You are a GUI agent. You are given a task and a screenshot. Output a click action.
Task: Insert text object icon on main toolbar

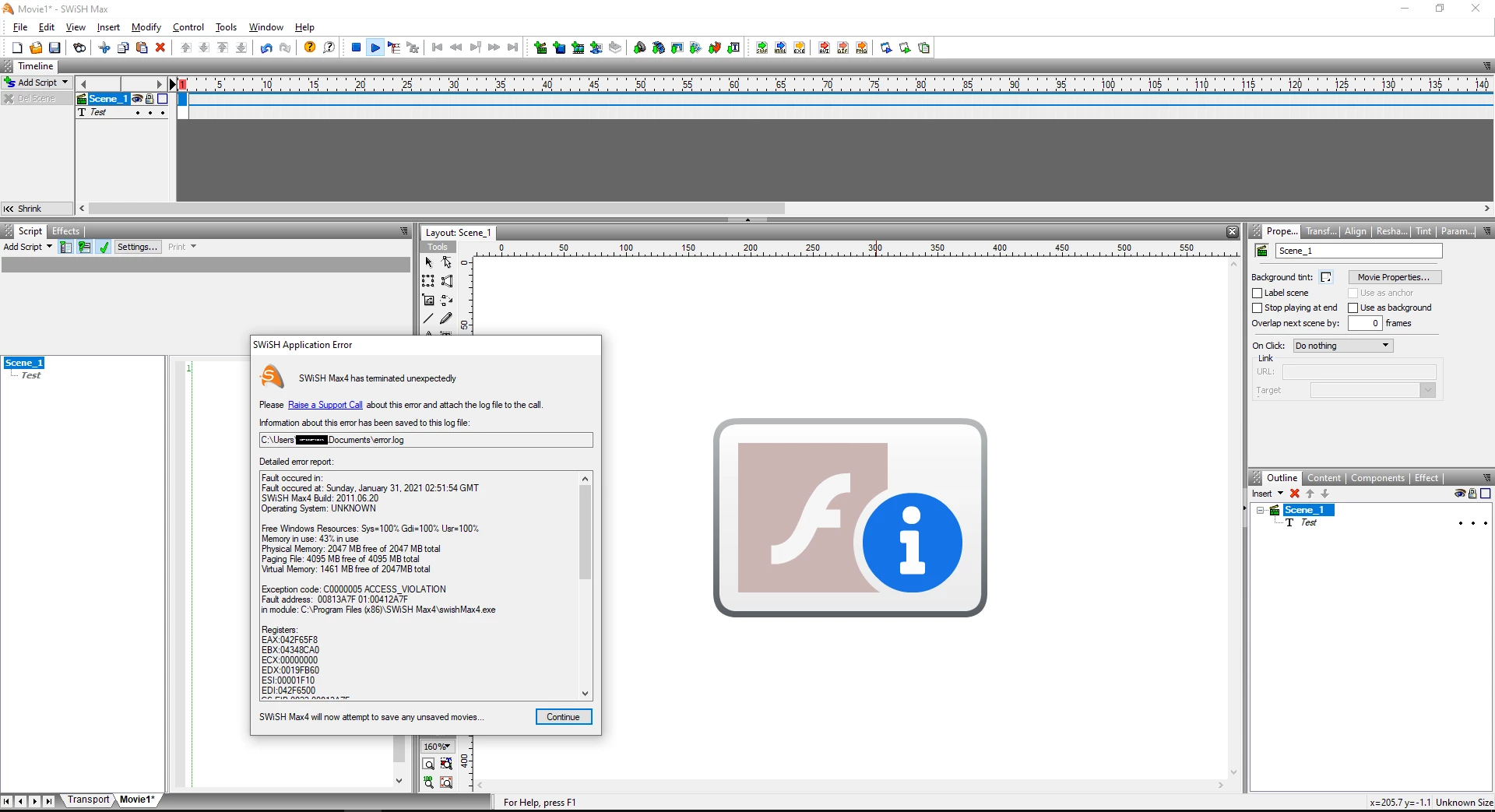click(733, 48)
